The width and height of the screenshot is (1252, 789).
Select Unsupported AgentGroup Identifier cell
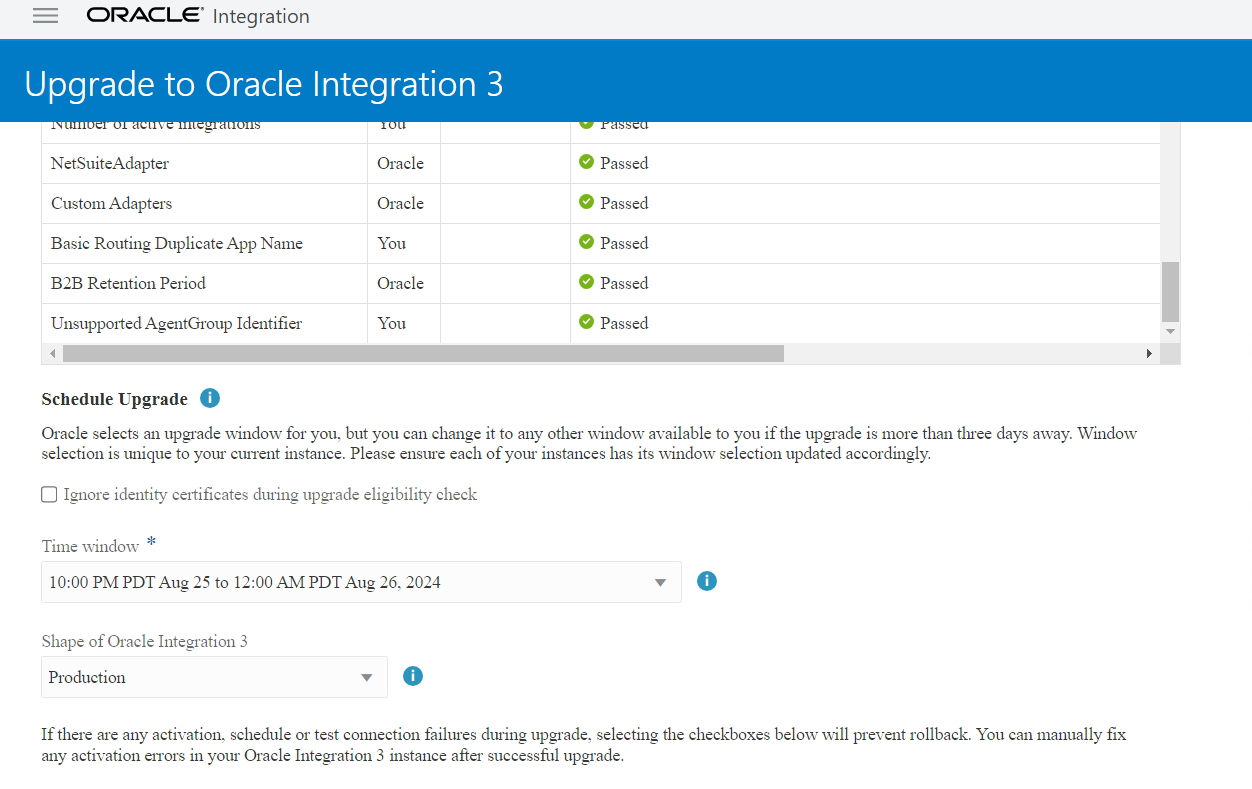click(204, 323)
